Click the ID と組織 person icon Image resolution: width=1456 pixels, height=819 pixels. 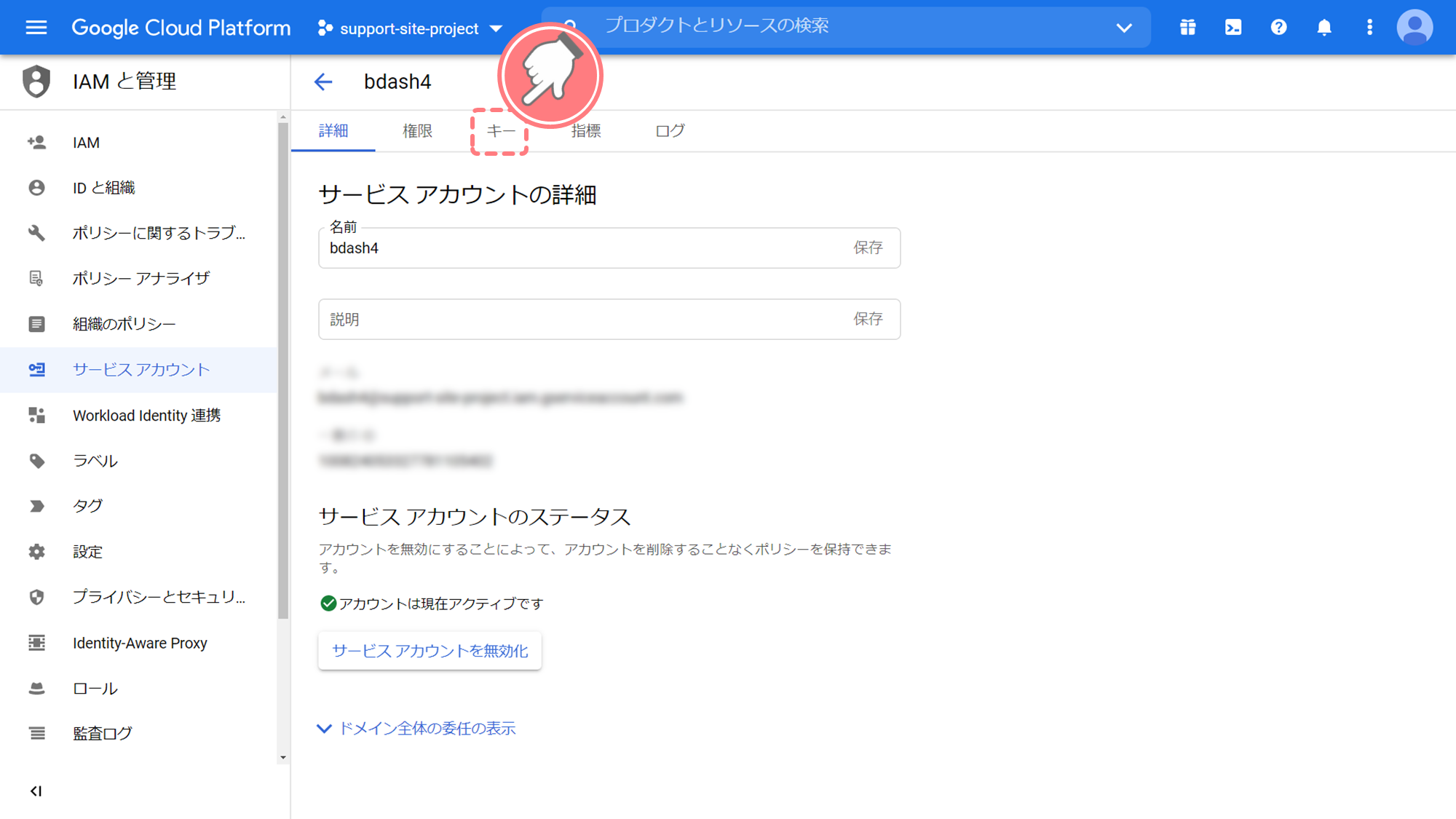36,188
